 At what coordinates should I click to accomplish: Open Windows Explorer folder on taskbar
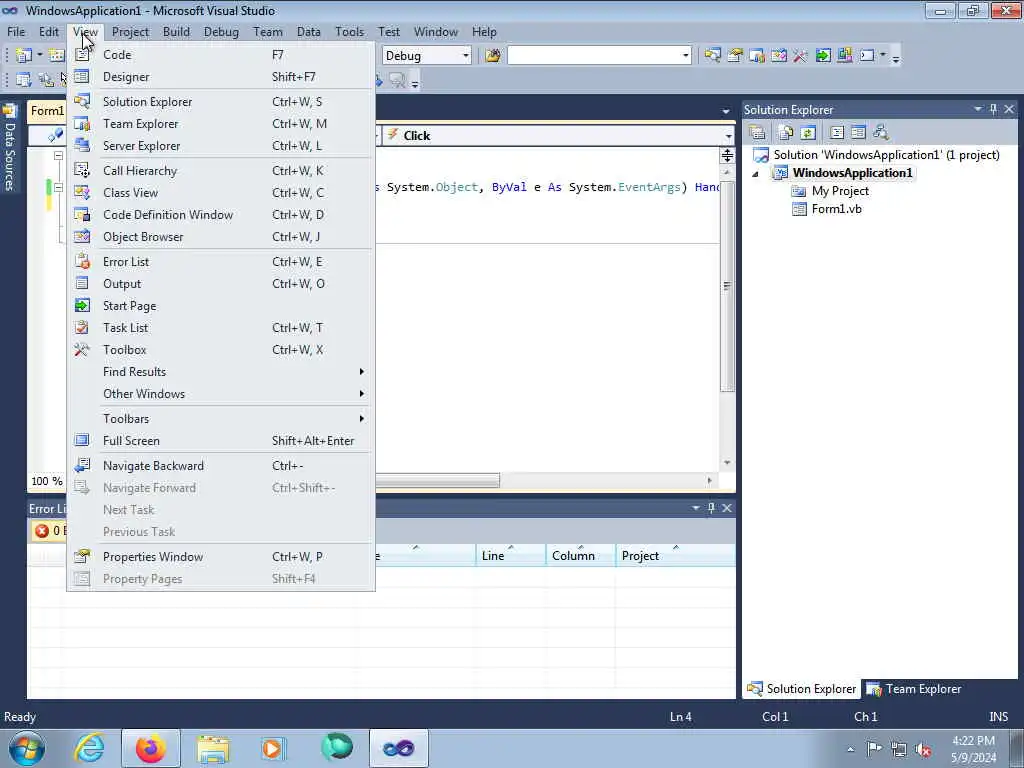213,748
